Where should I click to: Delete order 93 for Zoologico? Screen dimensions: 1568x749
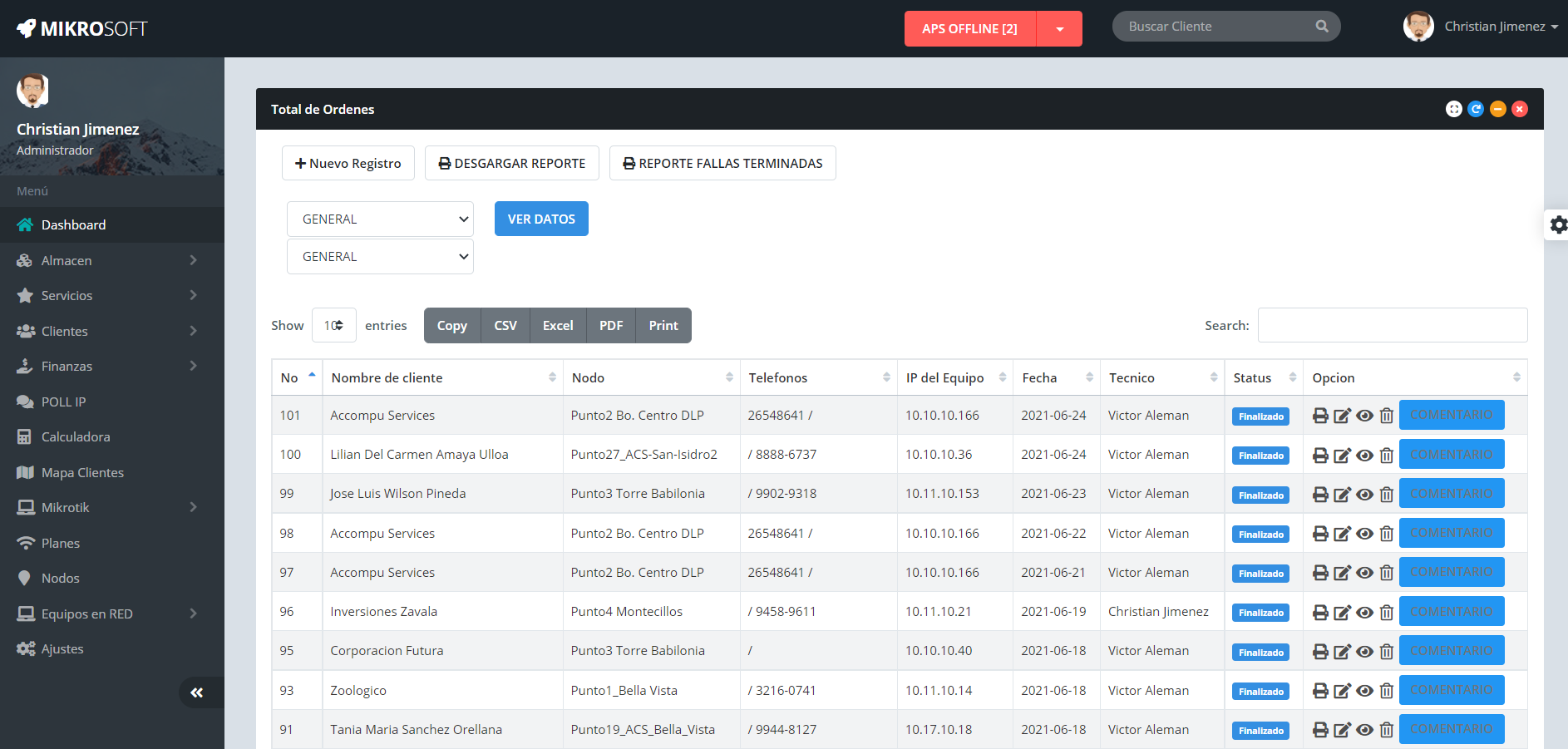tap(1386, 691)
